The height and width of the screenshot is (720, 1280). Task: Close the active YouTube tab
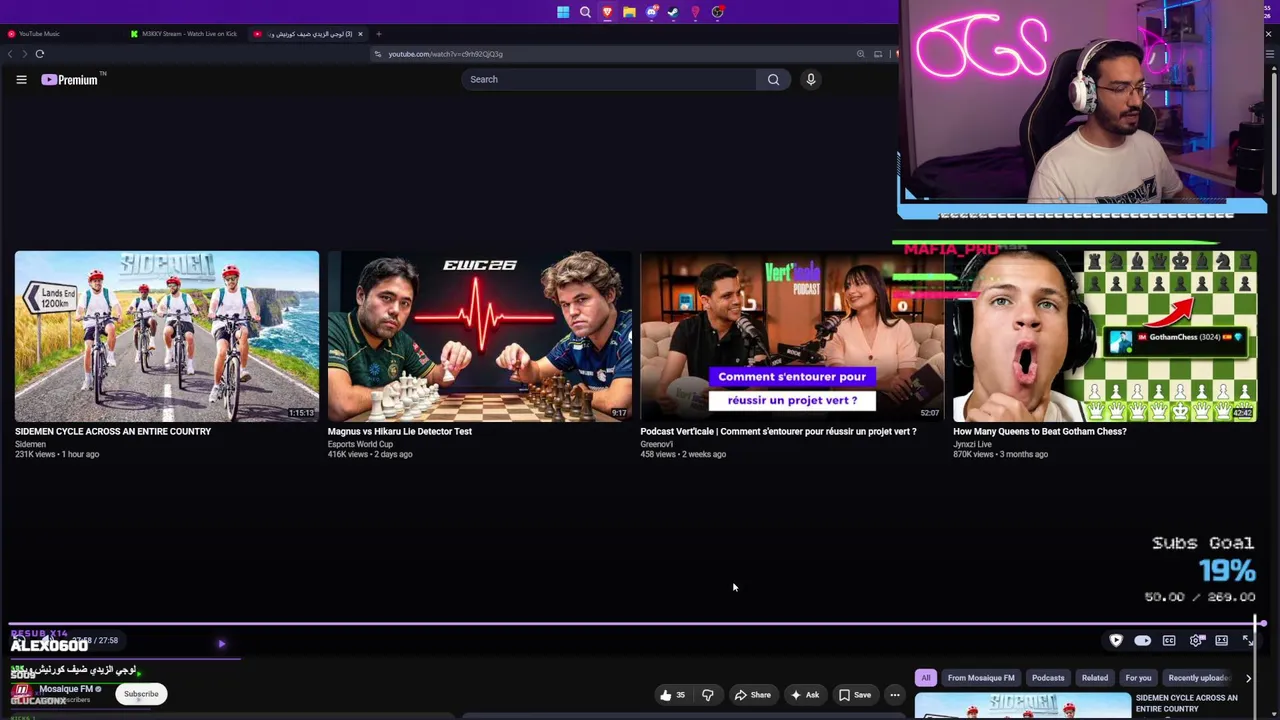coord(361,34)
